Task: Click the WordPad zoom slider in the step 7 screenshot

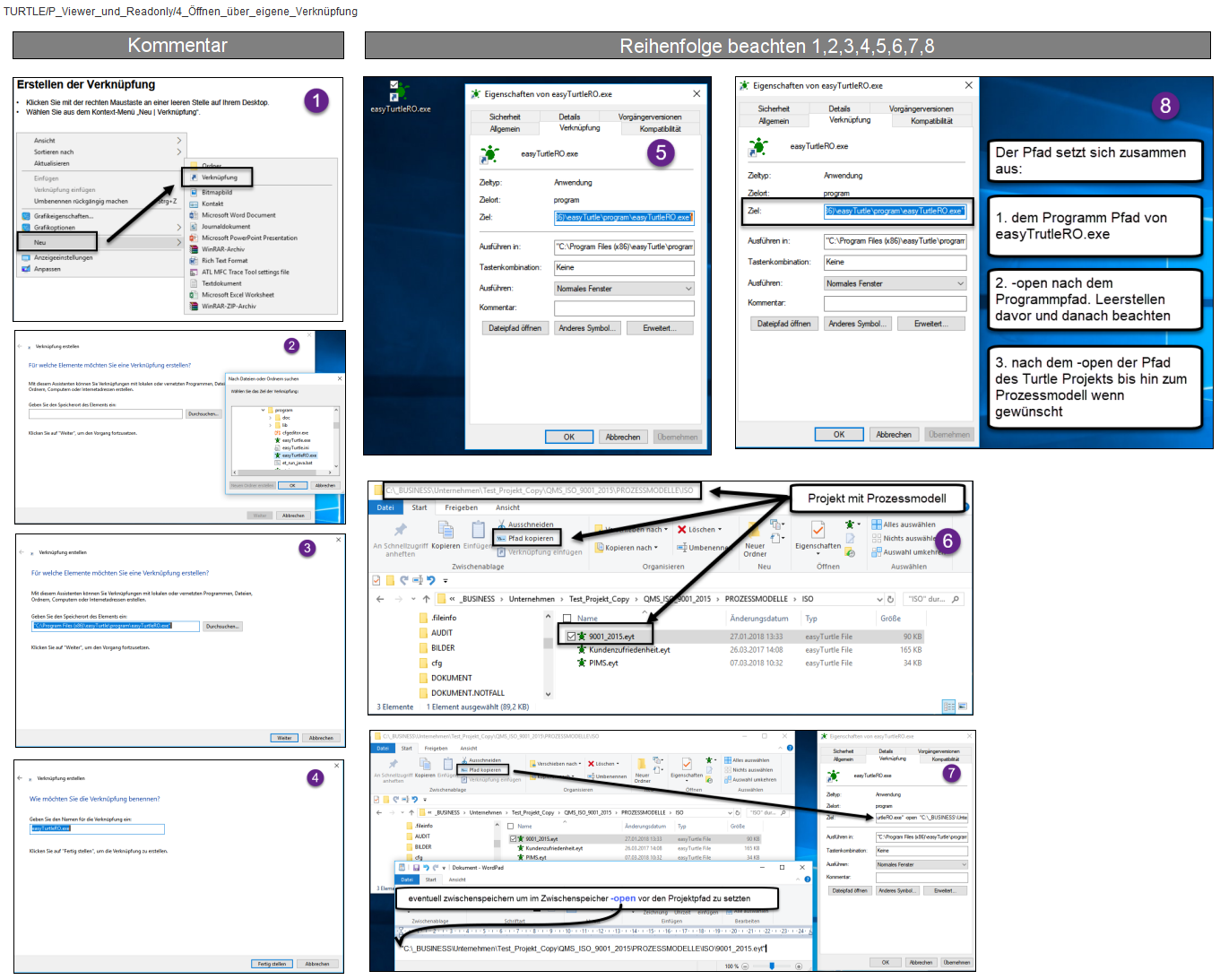Action: click(x=772, y=966)
